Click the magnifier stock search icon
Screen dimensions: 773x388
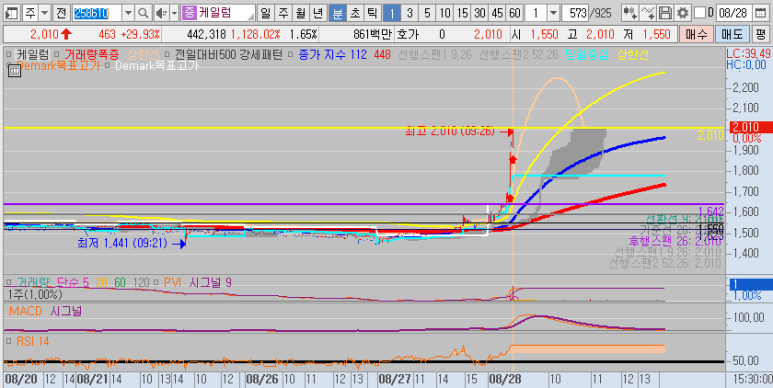(143, 13)
